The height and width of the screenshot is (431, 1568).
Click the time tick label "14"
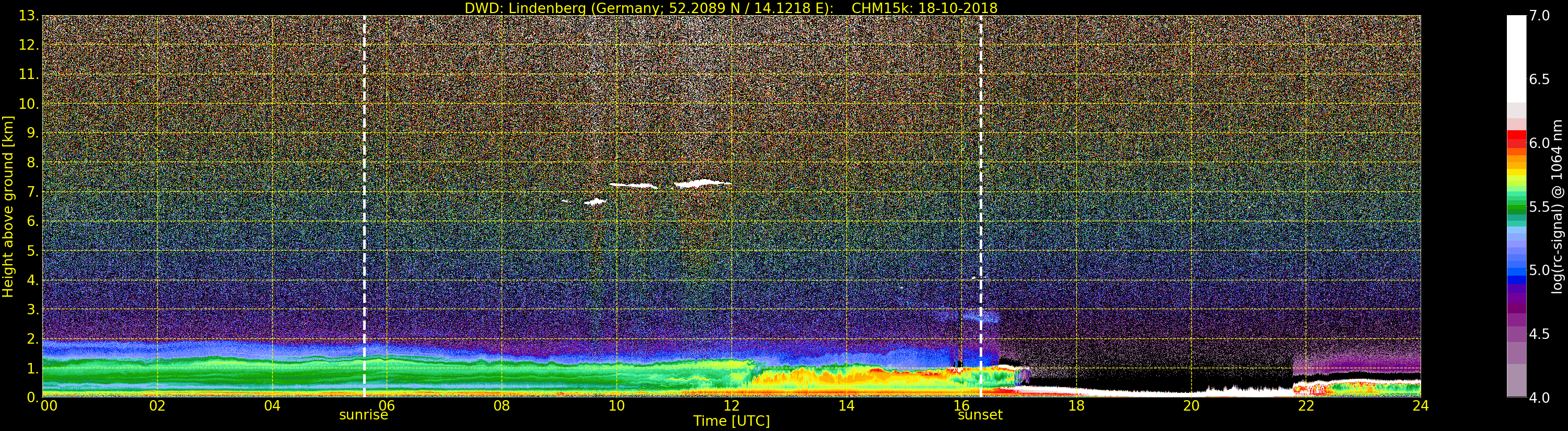pos(846,406)
